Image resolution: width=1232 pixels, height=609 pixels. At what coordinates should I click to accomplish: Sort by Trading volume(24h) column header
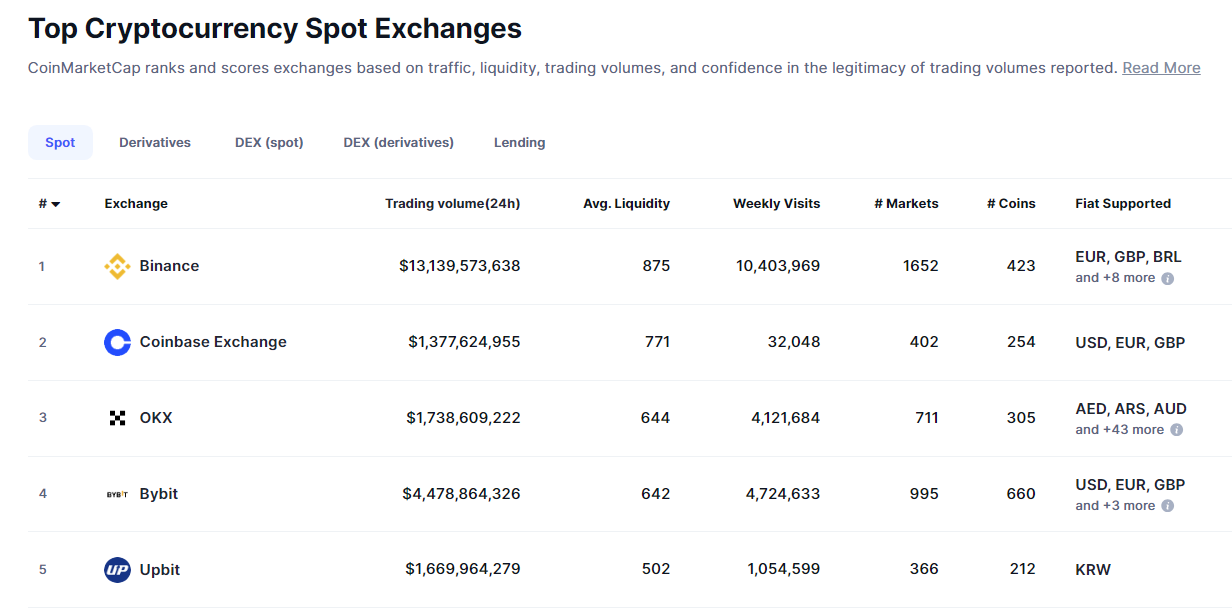[x=453, y=204]
